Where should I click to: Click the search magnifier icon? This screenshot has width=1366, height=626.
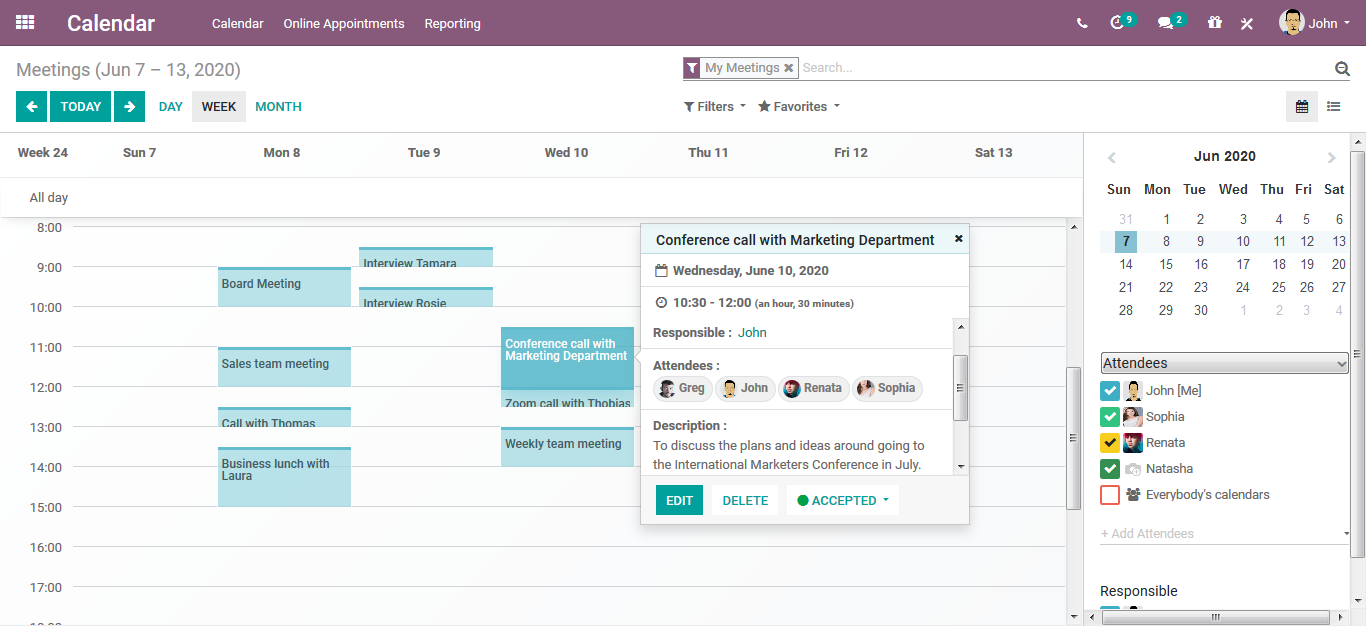coord(1342,68)
